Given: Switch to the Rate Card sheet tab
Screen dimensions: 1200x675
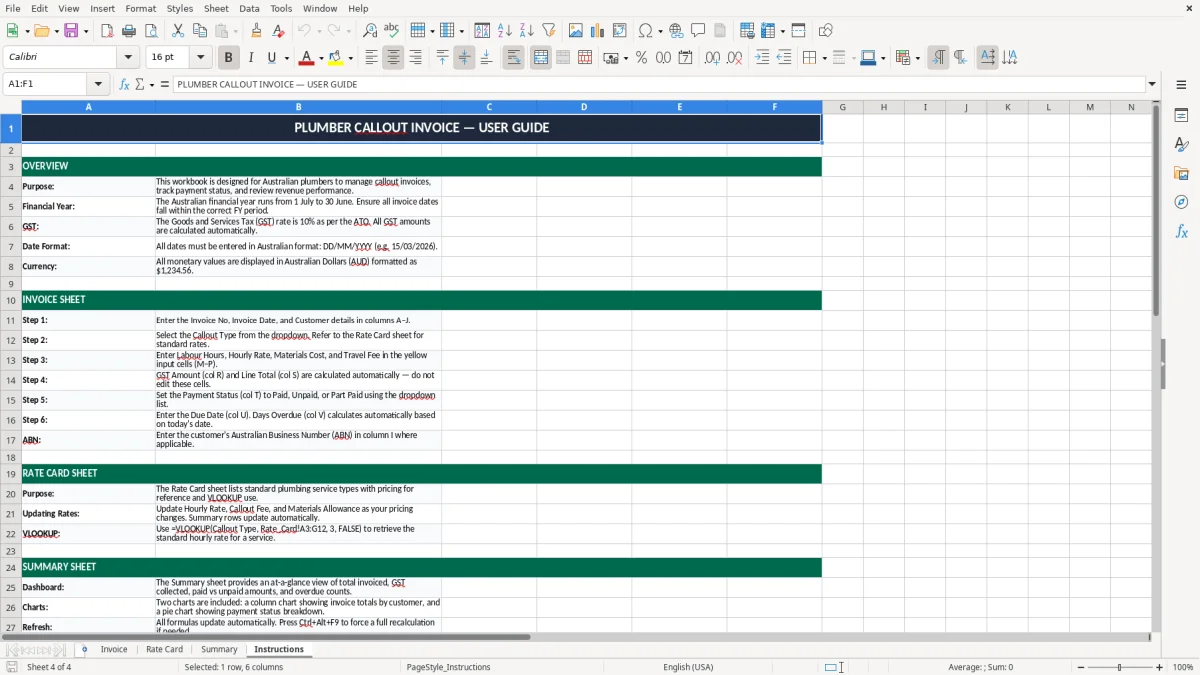Looking at the screenshot, I should (164, 649).
